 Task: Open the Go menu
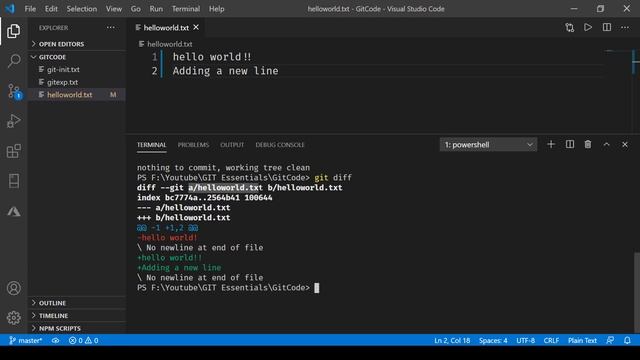(136, 9)
